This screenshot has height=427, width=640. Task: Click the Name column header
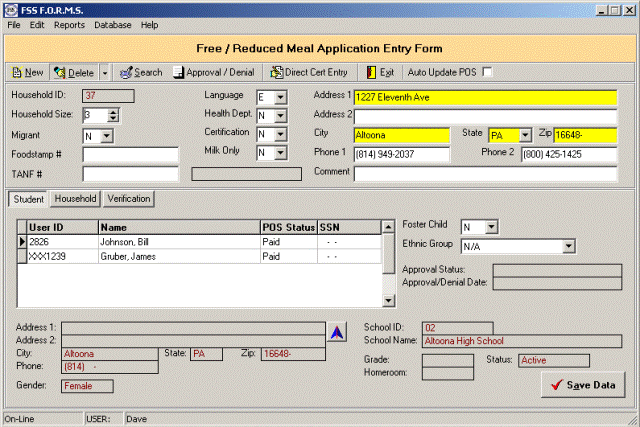[x=179, y=227]
